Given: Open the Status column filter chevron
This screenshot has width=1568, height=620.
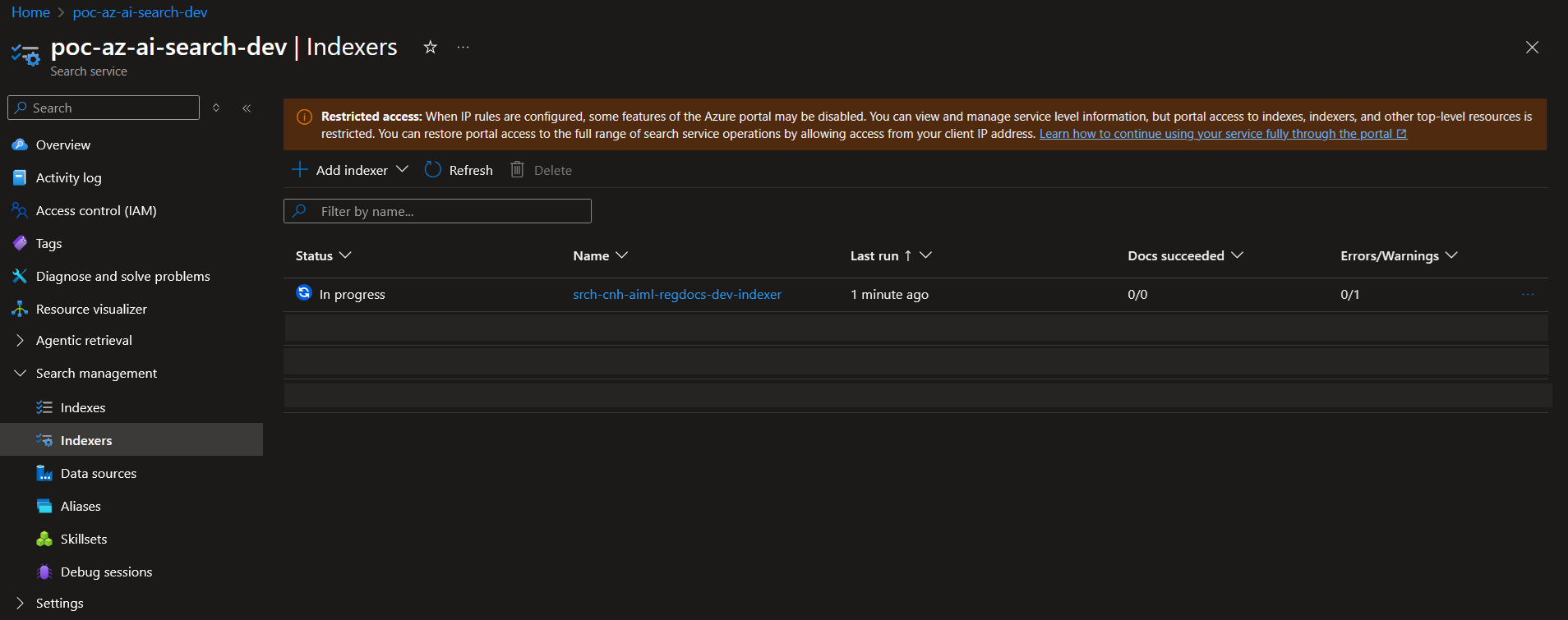Looking at the screenshot, I should [x=345, y=255].
